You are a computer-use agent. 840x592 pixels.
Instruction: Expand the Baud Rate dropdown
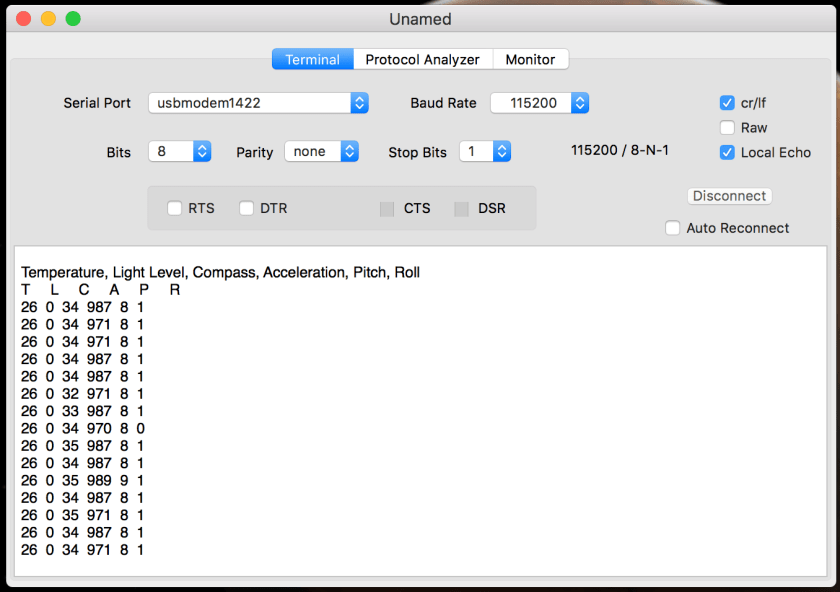tap(539, 103)
